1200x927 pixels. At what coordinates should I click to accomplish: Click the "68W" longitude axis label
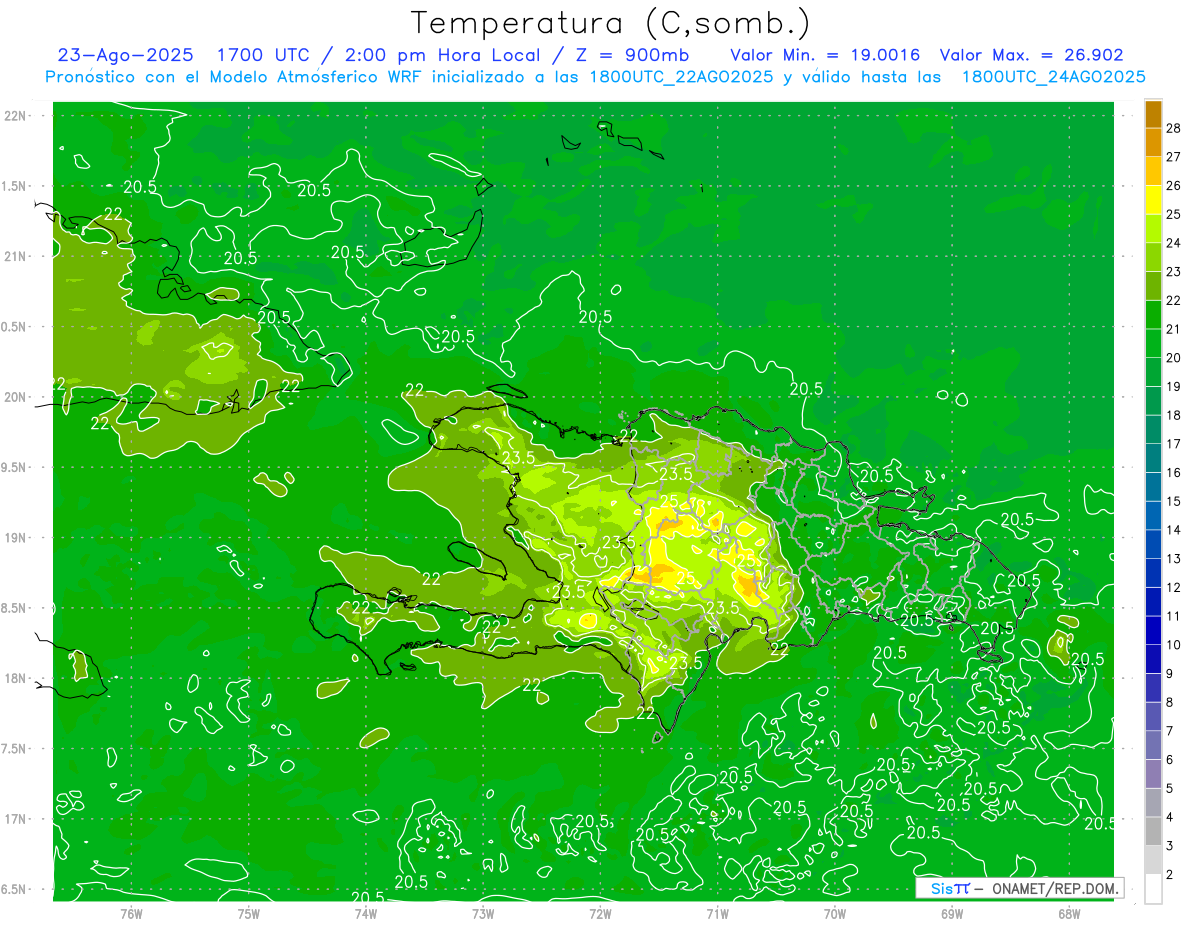(1069, 913)
